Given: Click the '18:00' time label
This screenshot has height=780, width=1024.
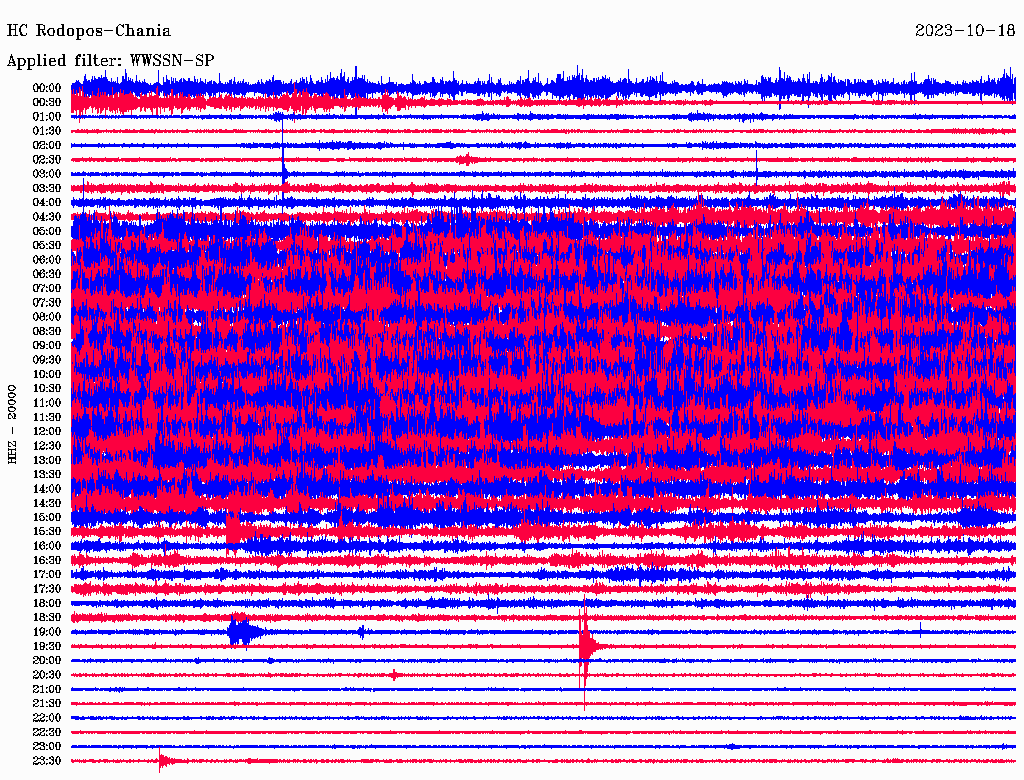Looking at the screenshot, I should pyautogui.click(x=47, y=603).
